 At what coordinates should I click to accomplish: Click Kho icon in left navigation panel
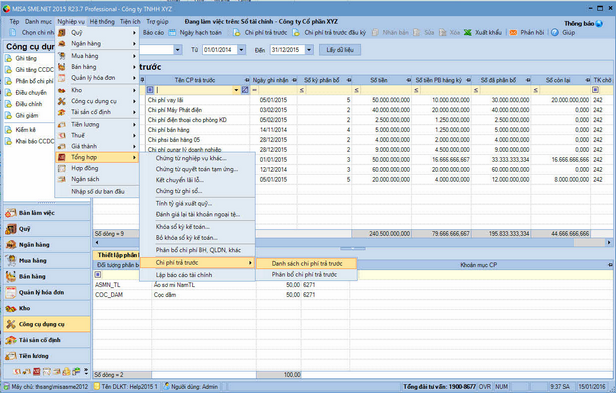[11, 309]
